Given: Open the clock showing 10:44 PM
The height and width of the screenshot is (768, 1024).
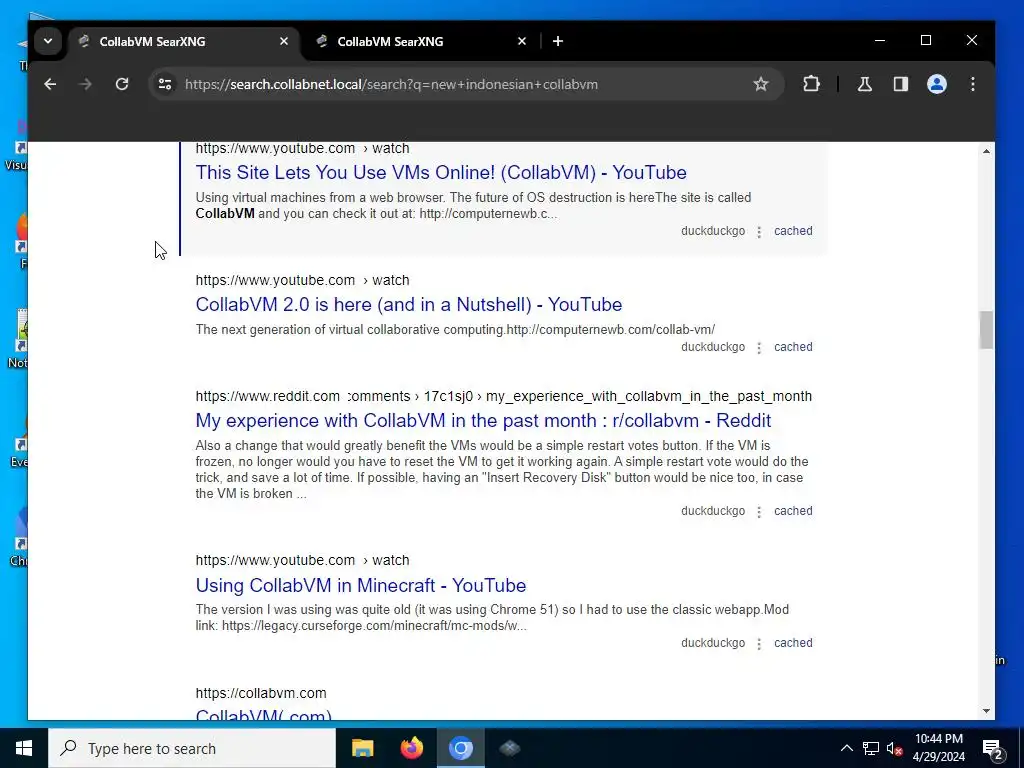Looking at the screenshot, I should point(938,748).
